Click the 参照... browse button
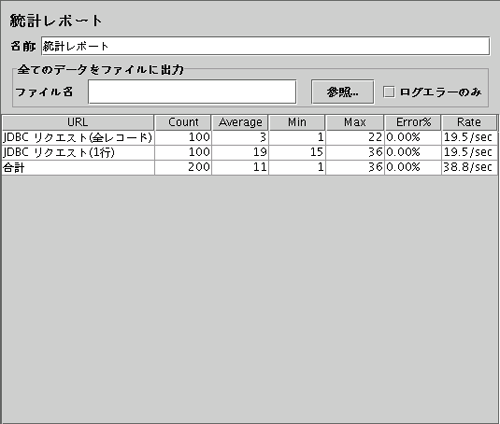 [342, 92]
